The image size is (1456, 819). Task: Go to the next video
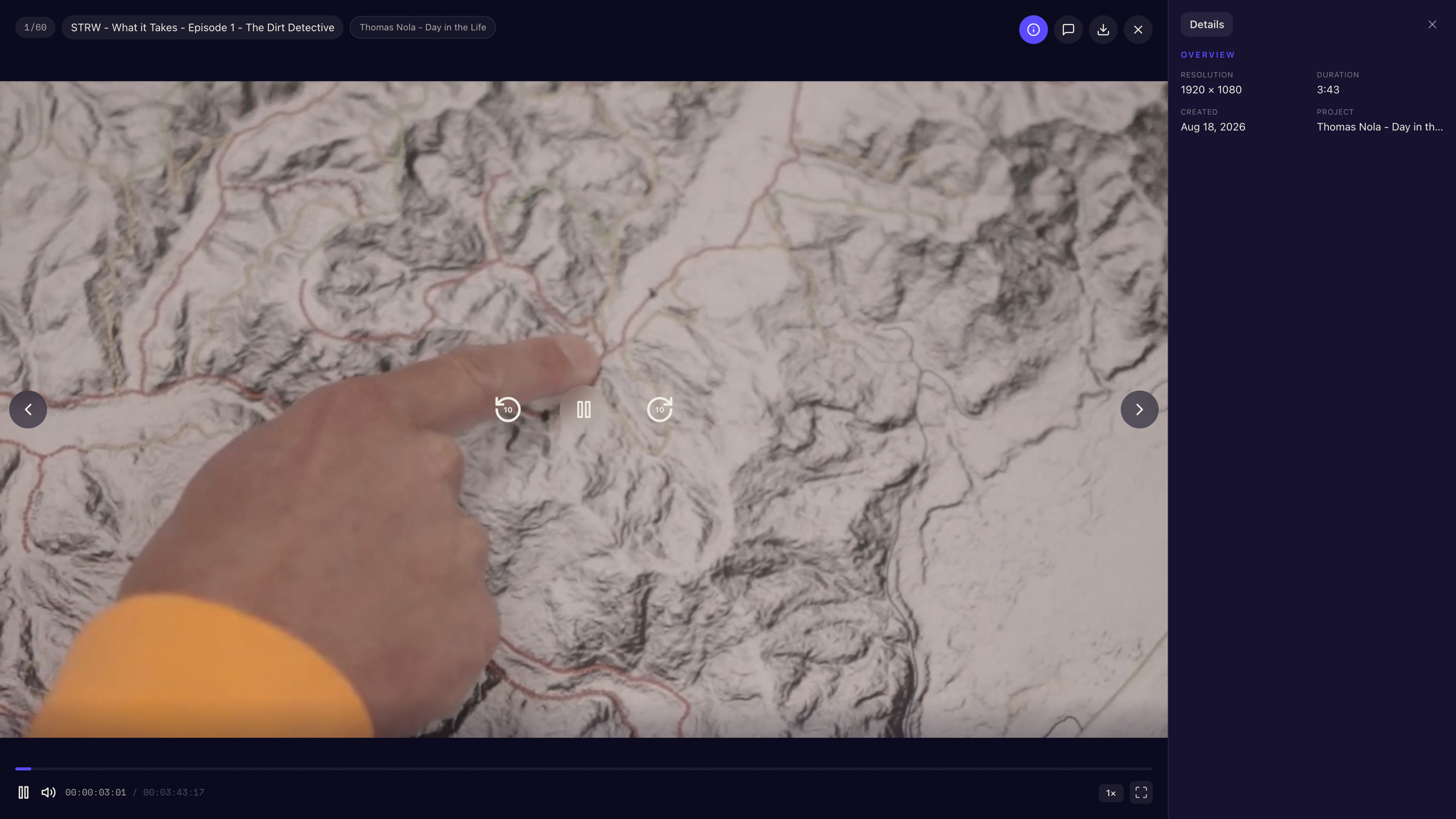click(x=1139, y=409)
